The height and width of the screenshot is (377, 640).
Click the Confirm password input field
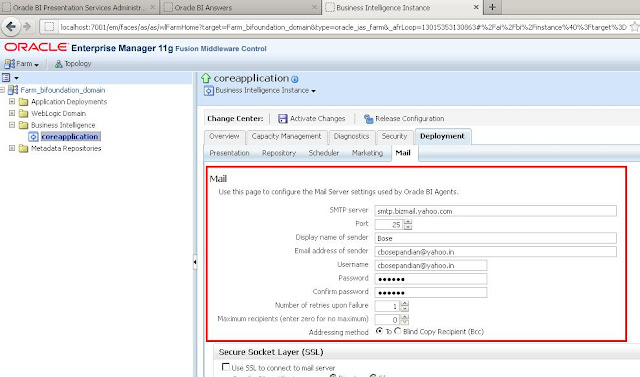[x=431, y=293]
